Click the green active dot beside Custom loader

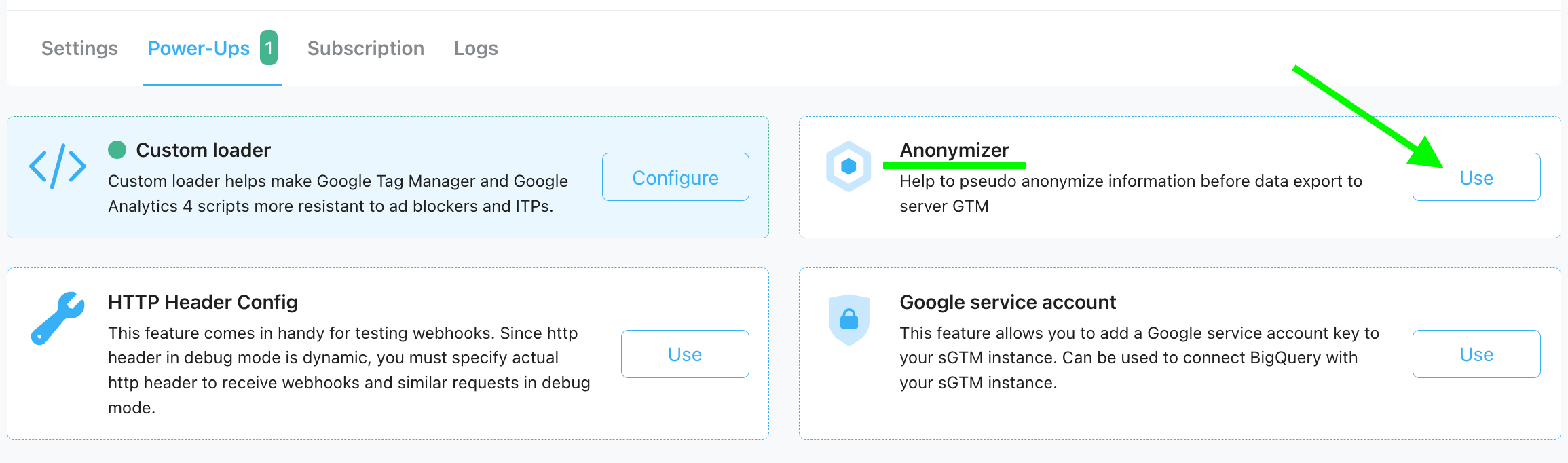tap(117, 149)
